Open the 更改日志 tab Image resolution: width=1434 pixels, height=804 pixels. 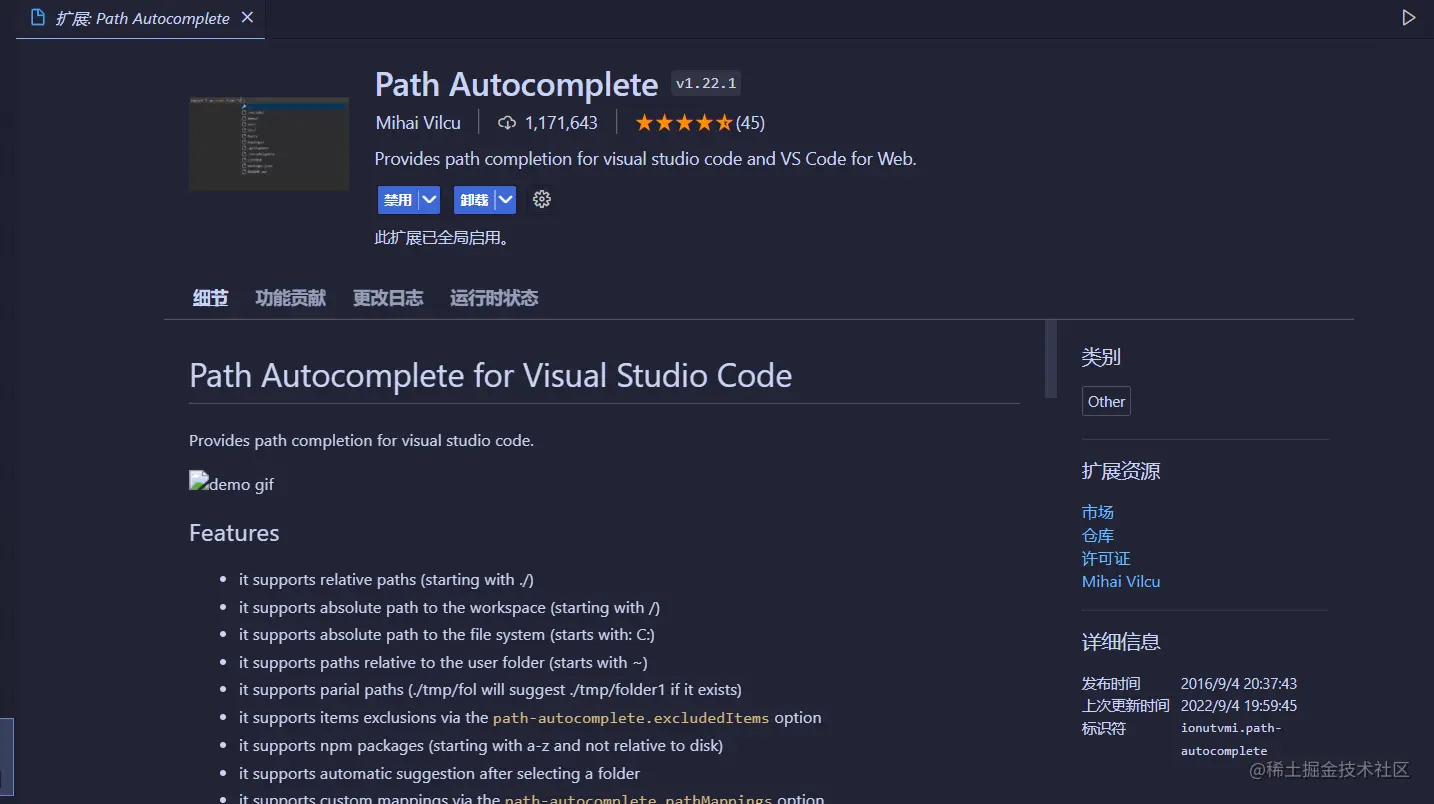click(388, 298)
